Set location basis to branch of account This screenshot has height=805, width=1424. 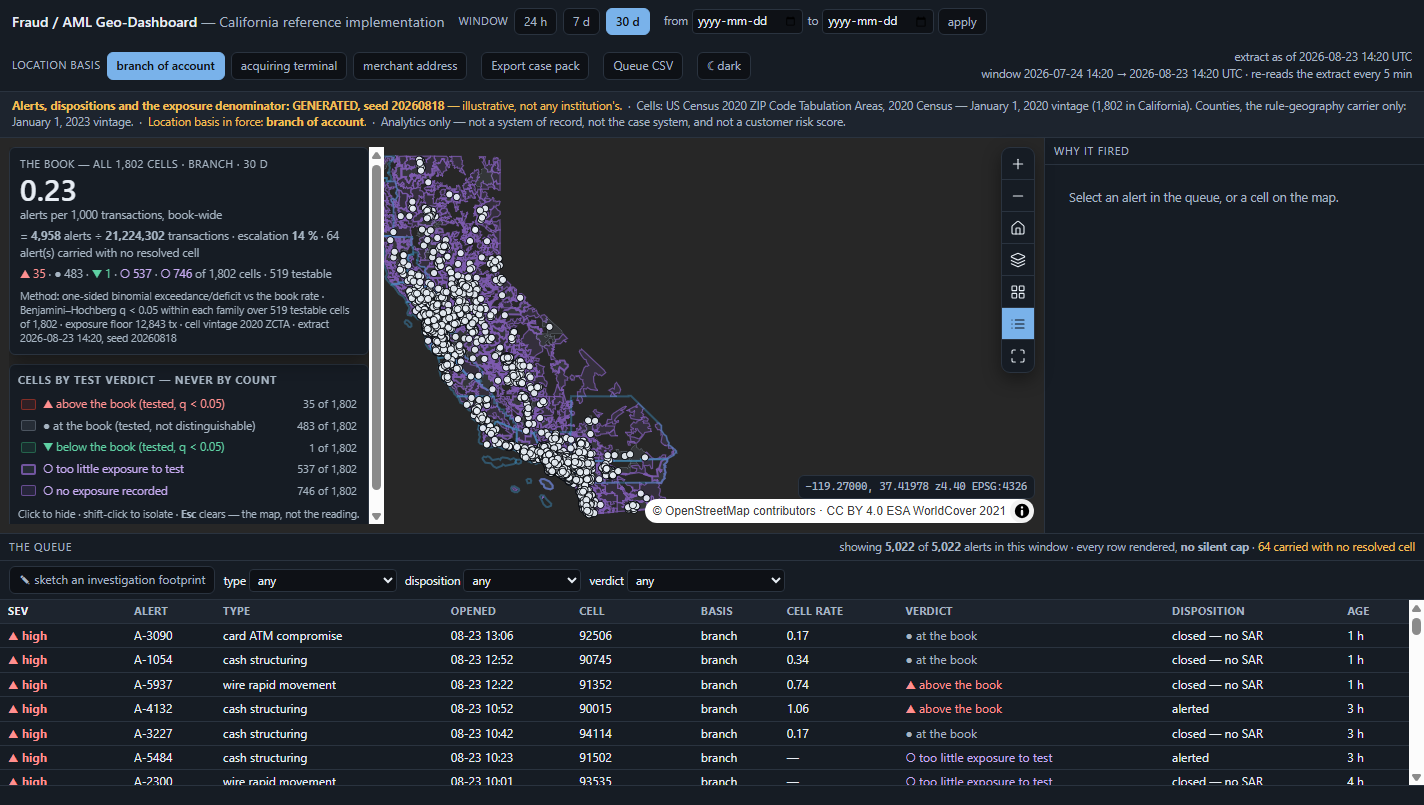click(166, 66)
